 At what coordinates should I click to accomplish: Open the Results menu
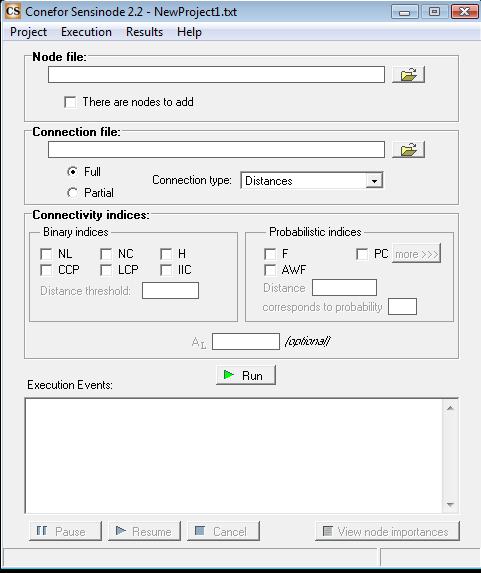coord(144,32)
